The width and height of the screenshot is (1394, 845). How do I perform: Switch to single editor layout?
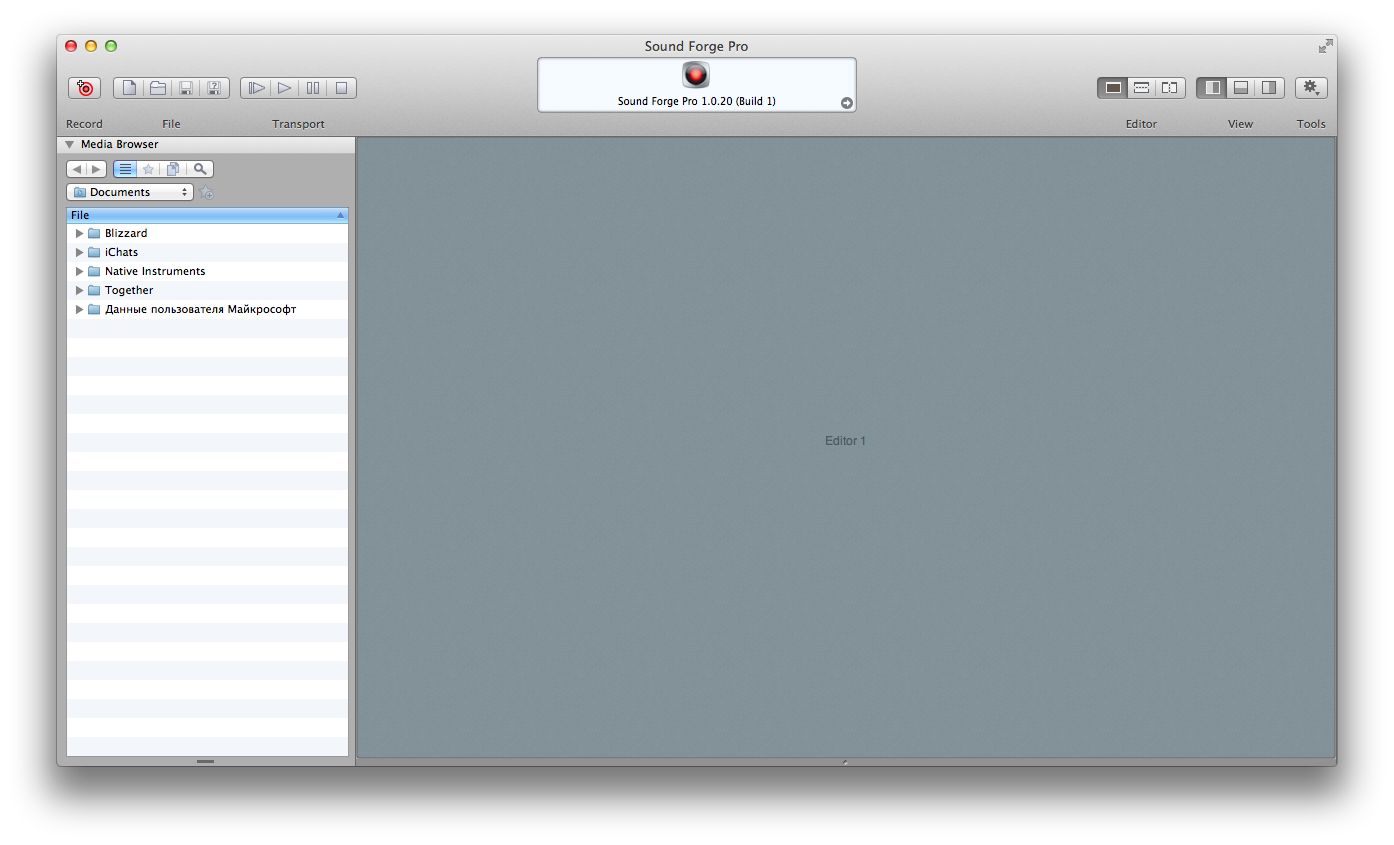click(1112, 88)
